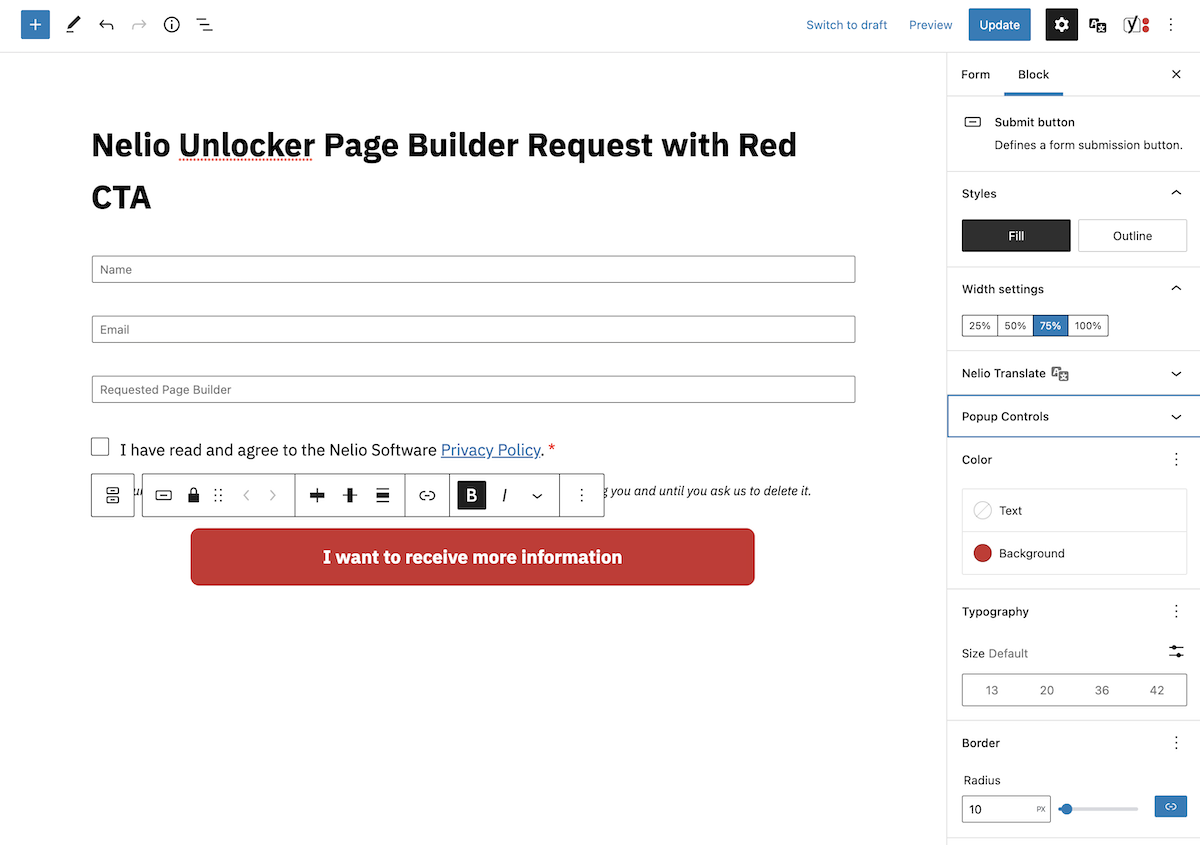Close the settings sidebar
1200x845 pixels.
tap(1176, 74)
